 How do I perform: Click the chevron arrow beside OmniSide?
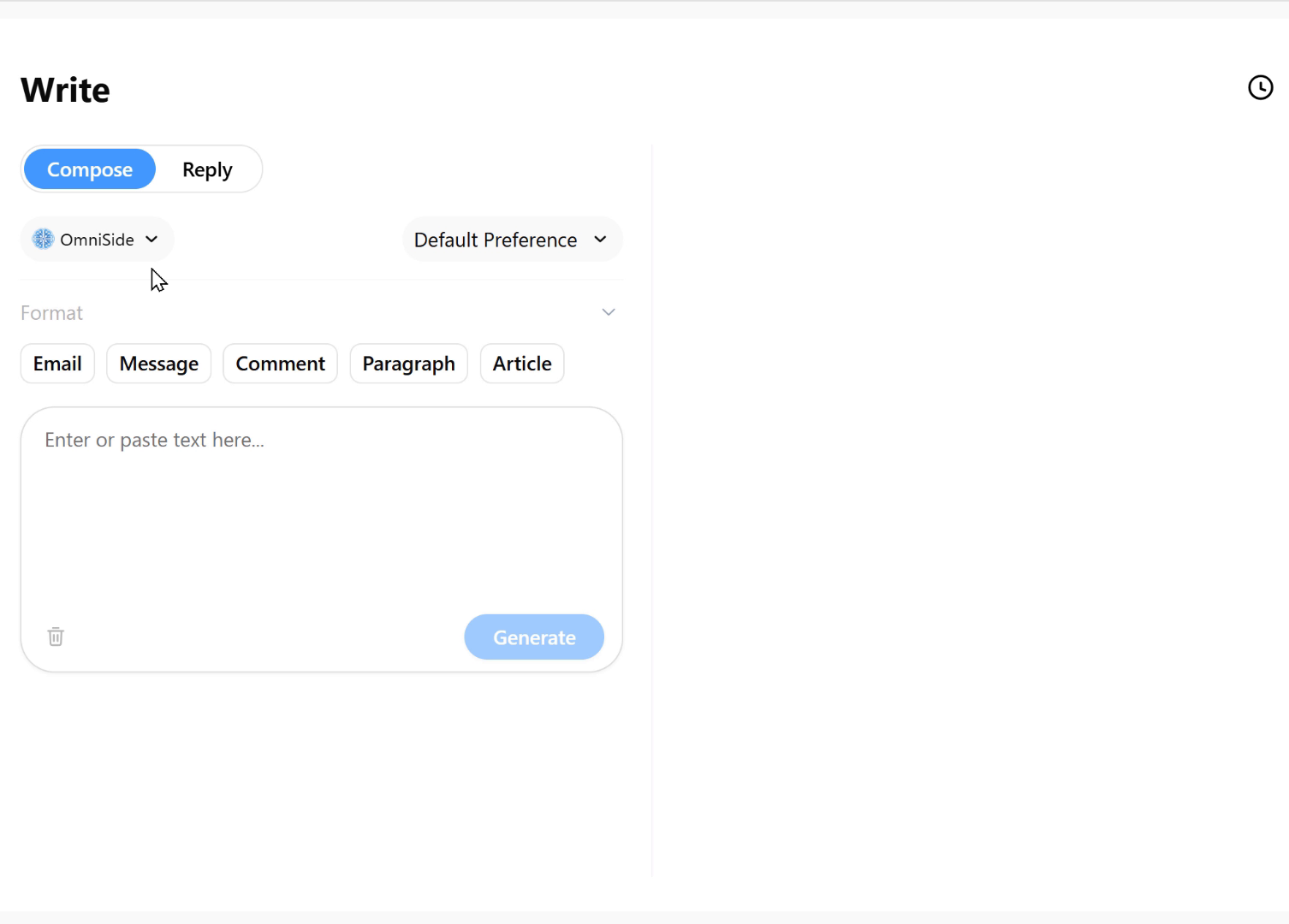pyautogui.click(x=151, y=240)
